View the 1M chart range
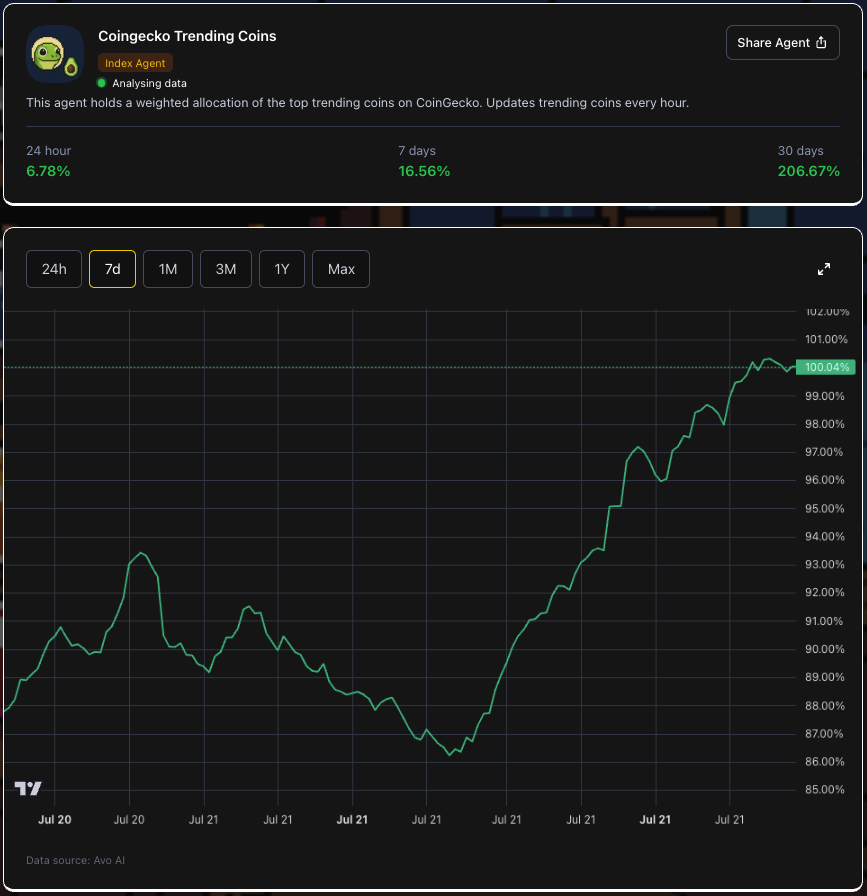The height and width of the screenshot is (896, 867). (167, 268)
